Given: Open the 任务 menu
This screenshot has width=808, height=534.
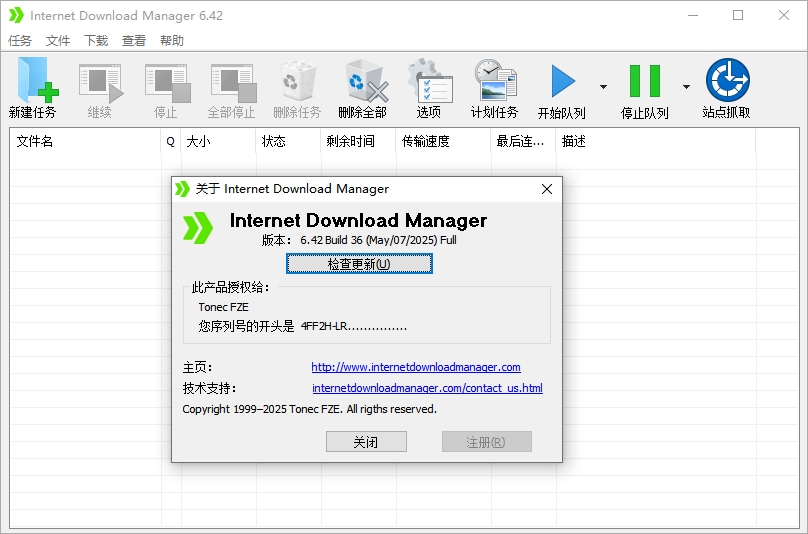Looking at the screenshot, I should tap(20, 41).
